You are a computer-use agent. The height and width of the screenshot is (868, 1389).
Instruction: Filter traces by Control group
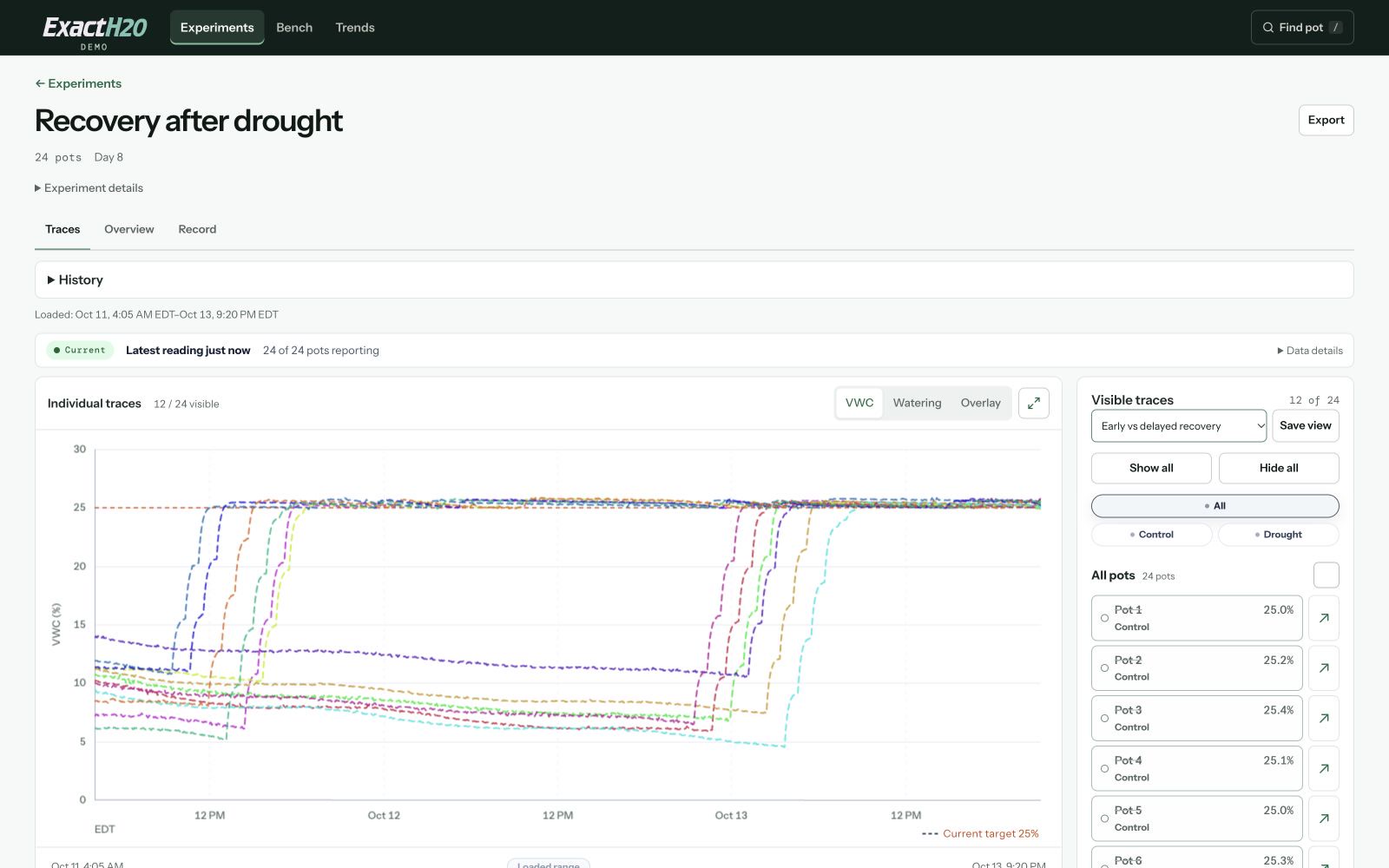pyautogui.click(x=1151, y=535)
